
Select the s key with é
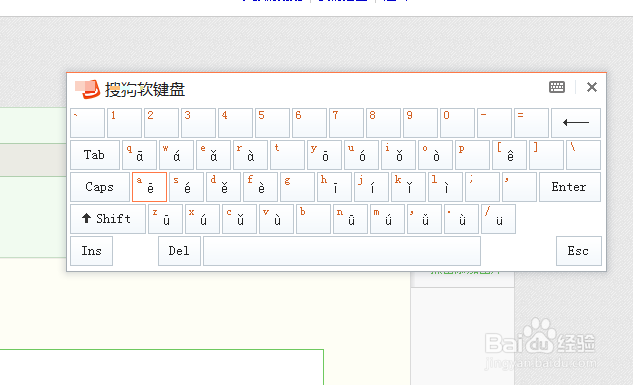click(187, 187)
